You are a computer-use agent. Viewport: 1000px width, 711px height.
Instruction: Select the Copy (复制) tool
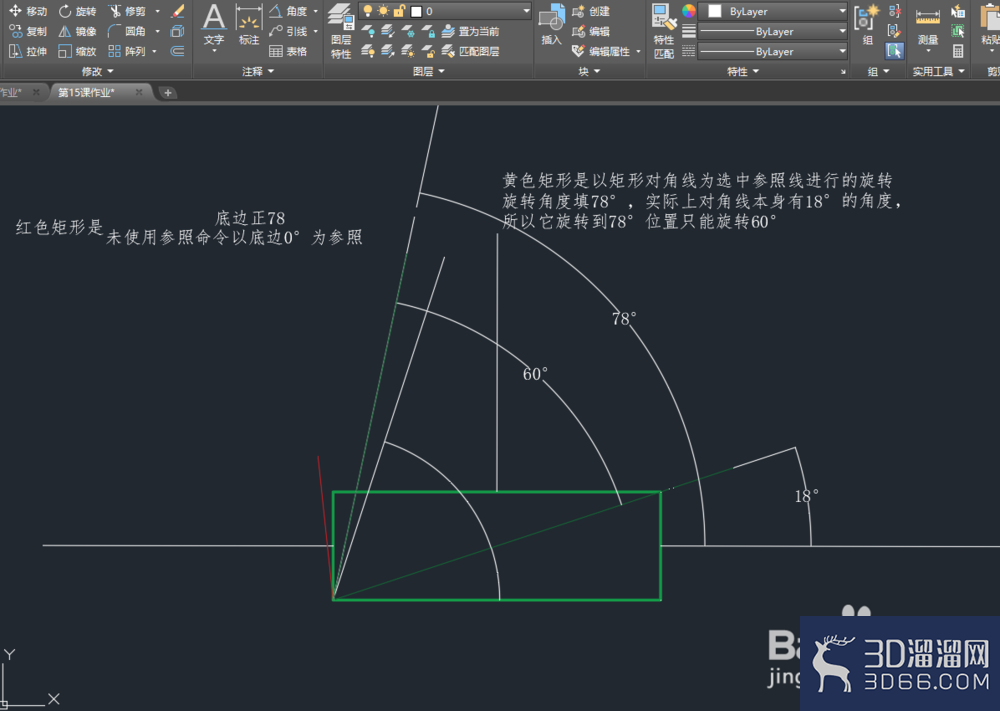(28, 31)
